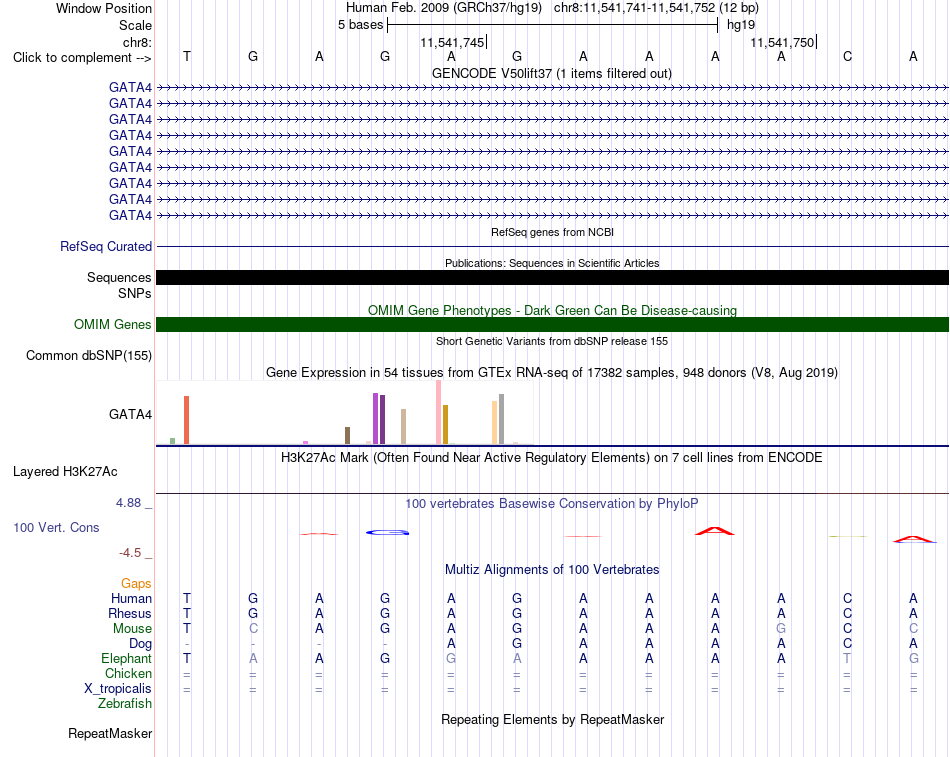The image size is (950, 757).
Task: Click the genome position header with '(12 bp)'
Action: pyautogui.click(x=552, y=8)
